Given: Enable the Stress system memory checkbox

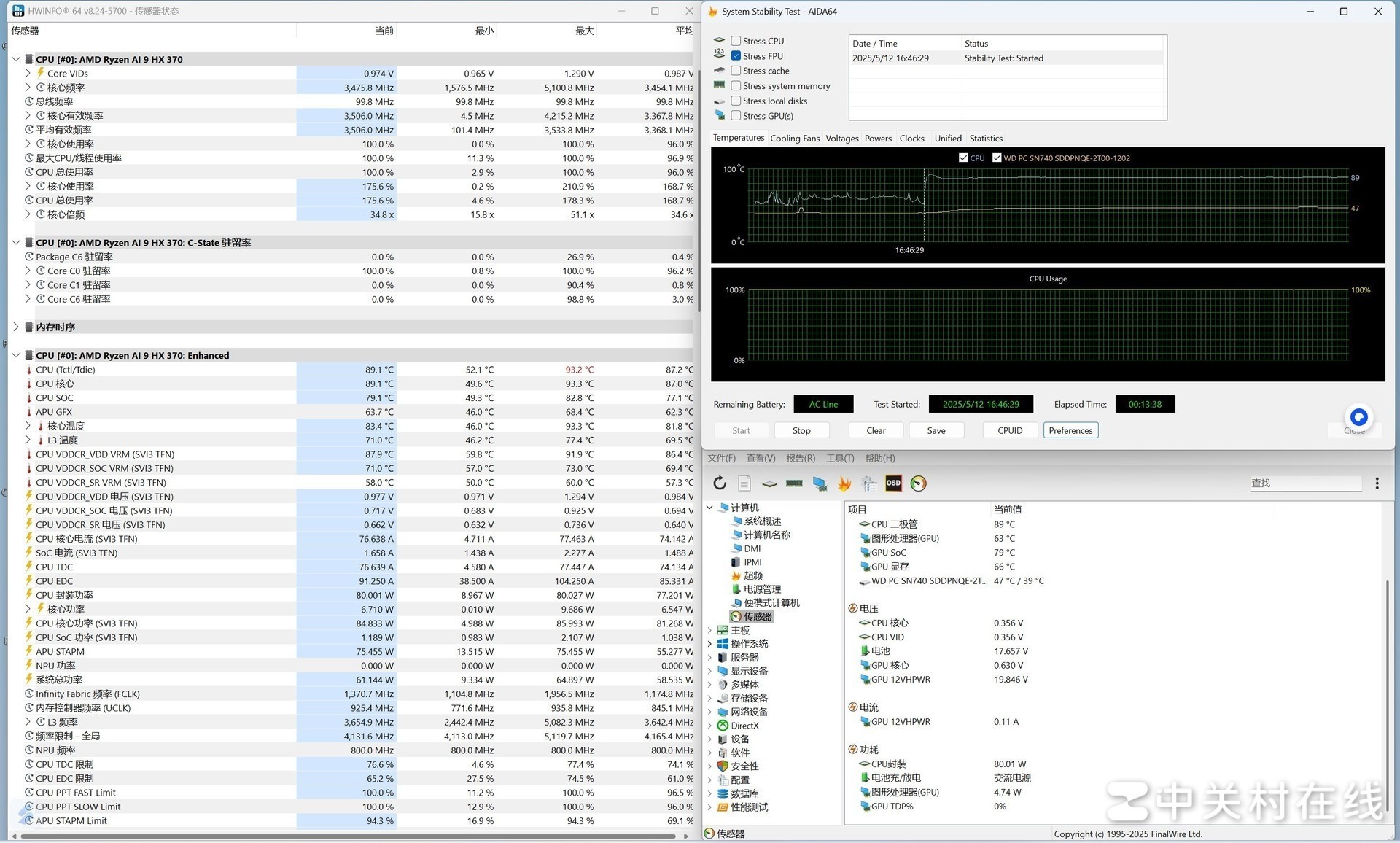Looking at the screenshot, I should [736, 86].
